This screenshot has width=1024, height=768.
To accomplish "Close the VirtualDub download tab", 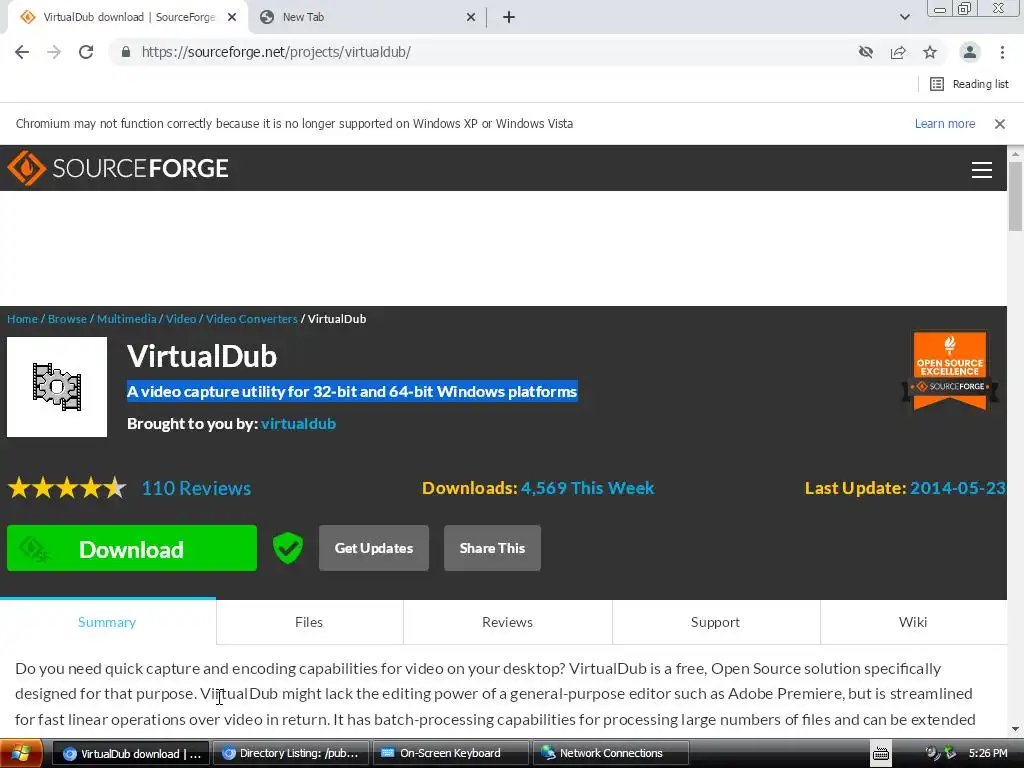I will (232, 18).
